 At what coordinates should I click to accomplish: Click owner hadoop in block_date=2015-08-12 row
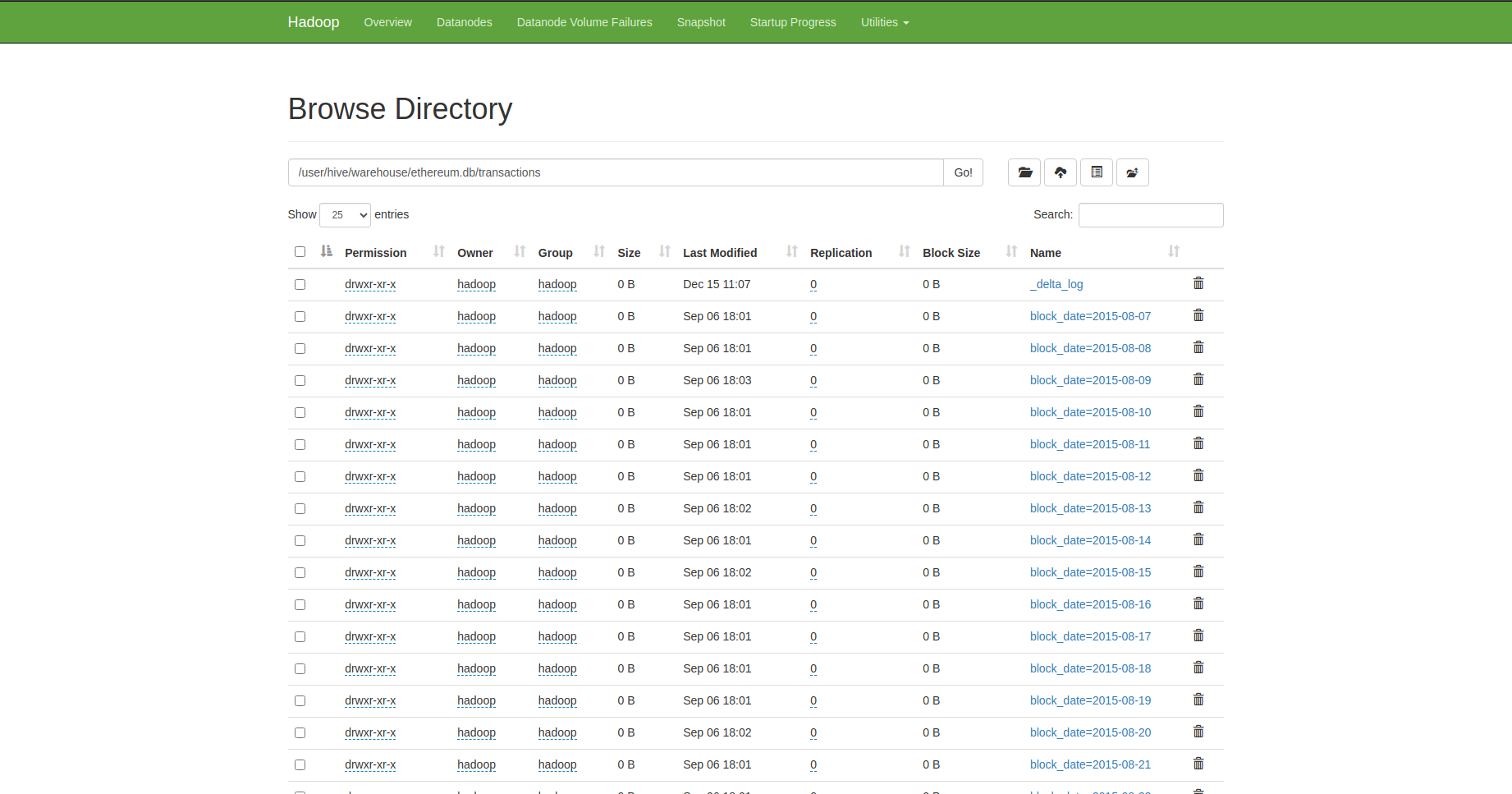pos(476,476)
